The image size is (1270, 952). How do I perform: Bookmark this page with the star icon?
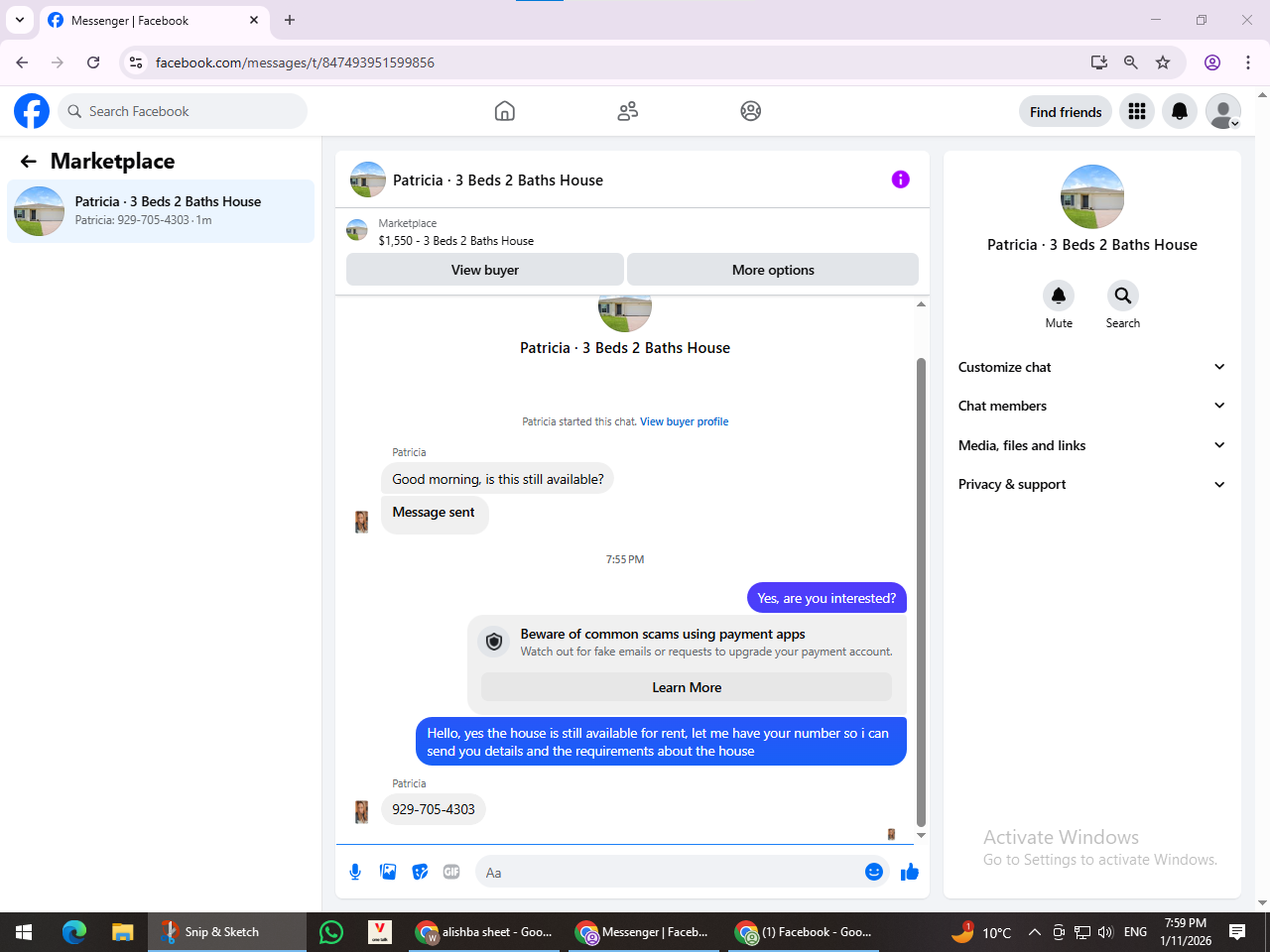tap(1163, 62)
